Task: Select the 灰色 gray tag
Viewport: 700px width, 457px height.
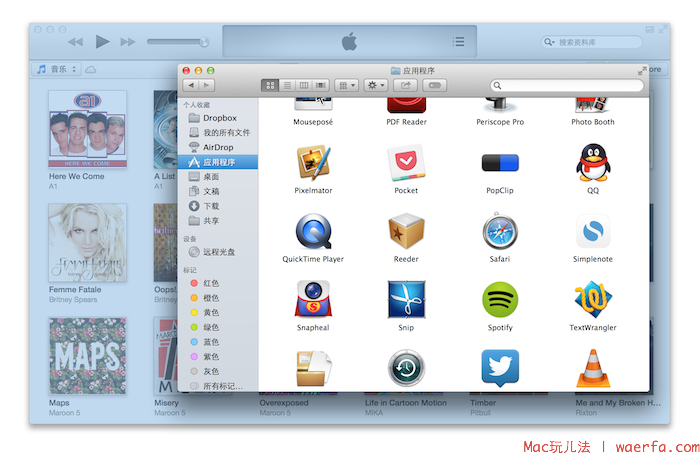Action: click(x=218, y=371)
